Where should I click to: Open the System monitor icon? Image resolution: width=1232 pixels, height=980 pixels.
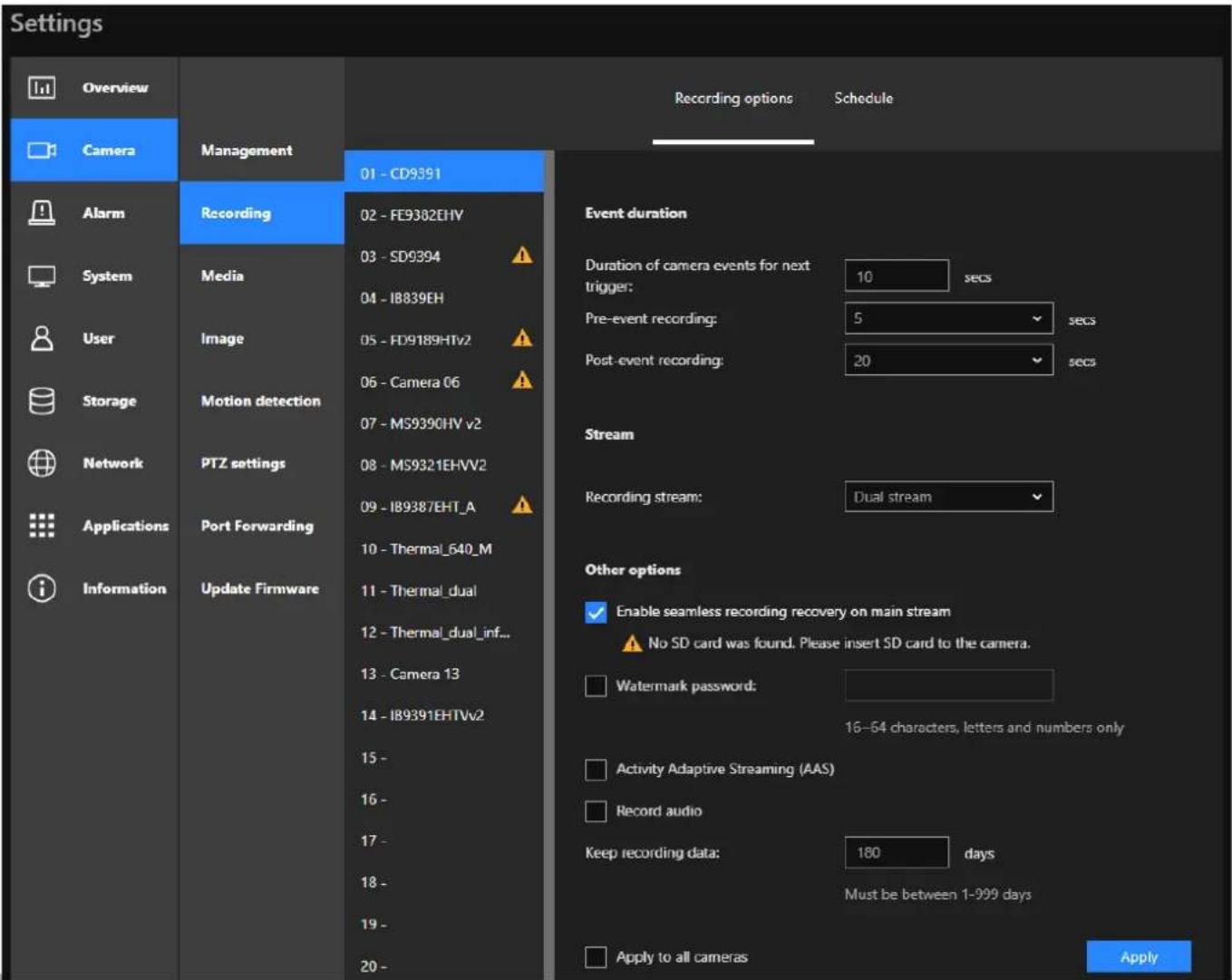42,276
